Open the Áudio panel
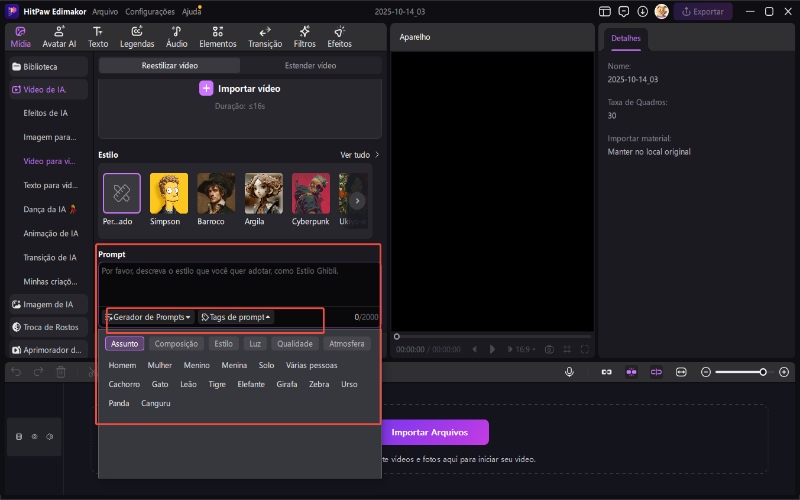800x500 pixels. tap(177, 37)
